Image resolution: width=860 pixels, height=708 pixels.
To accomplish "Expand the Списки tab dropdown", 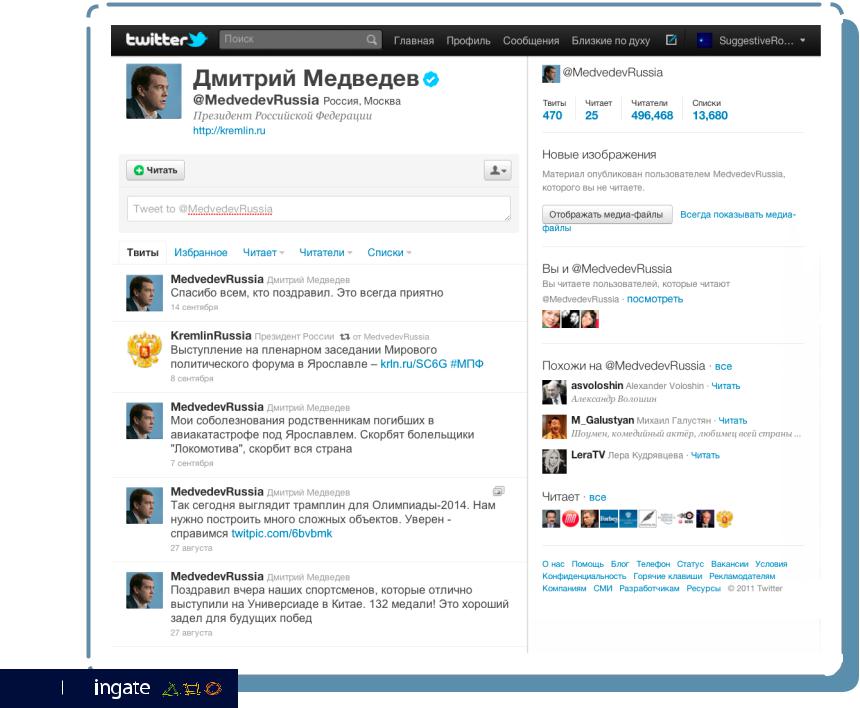I will (x=389, y=252).
